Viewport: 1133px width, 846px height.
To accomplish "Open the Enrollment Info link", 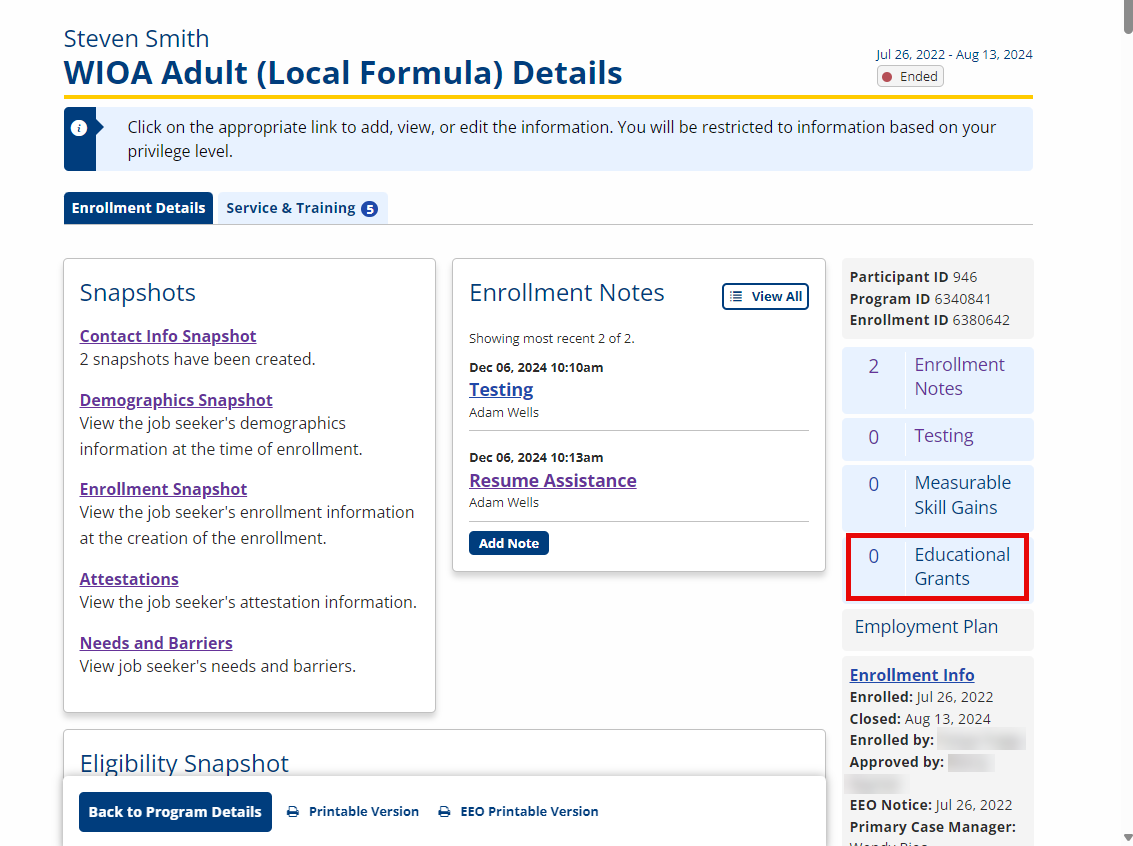I will (911, 675).
